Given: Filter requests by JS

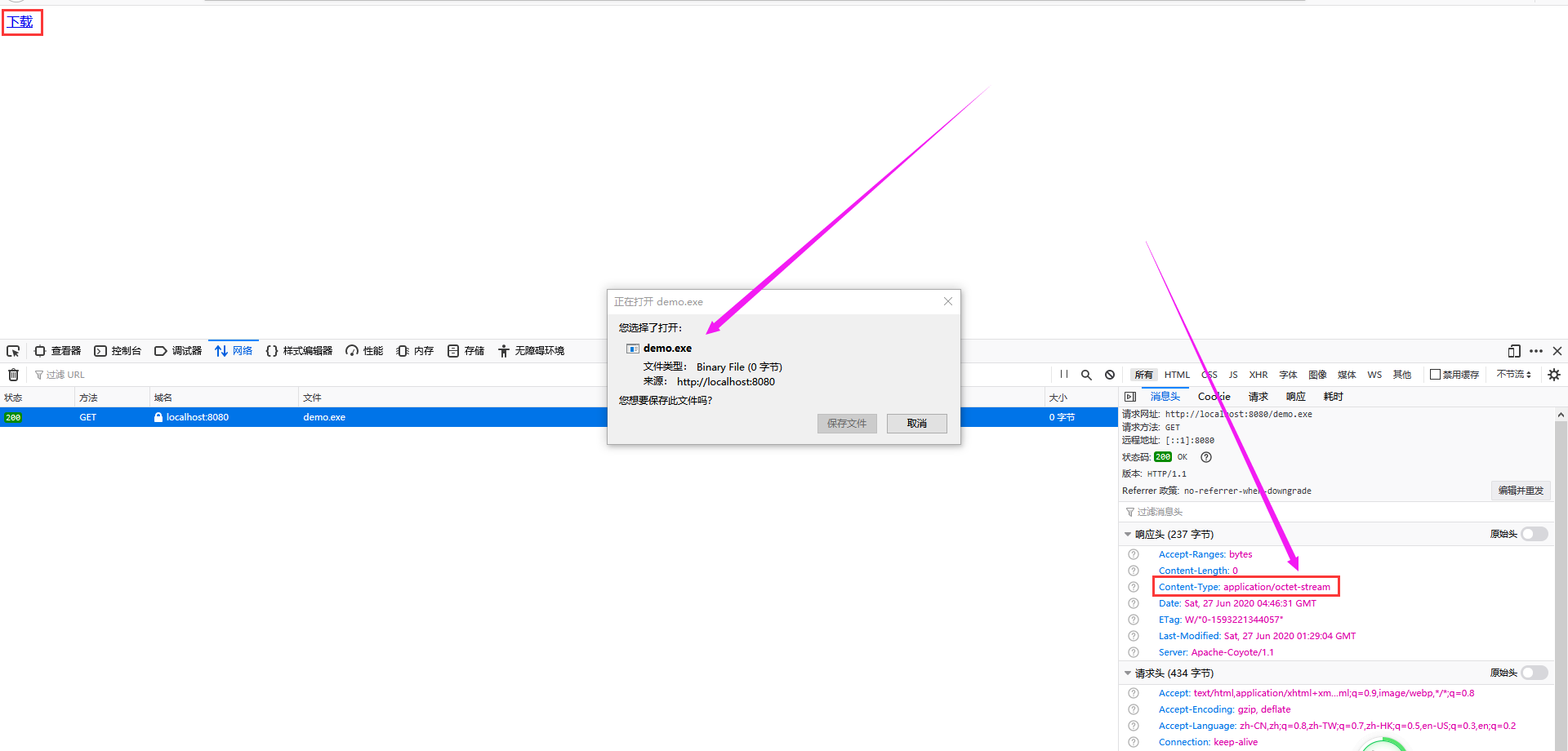Looking at the screenshot, I should (1233, 375).
